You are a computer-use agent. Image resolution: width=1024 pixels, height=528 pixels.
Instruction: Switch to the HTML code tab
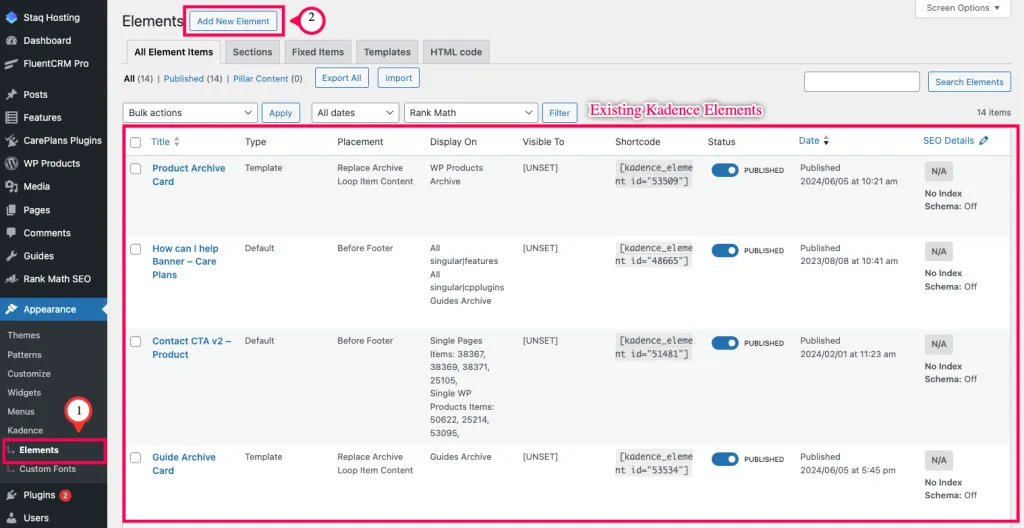(456, 52)
